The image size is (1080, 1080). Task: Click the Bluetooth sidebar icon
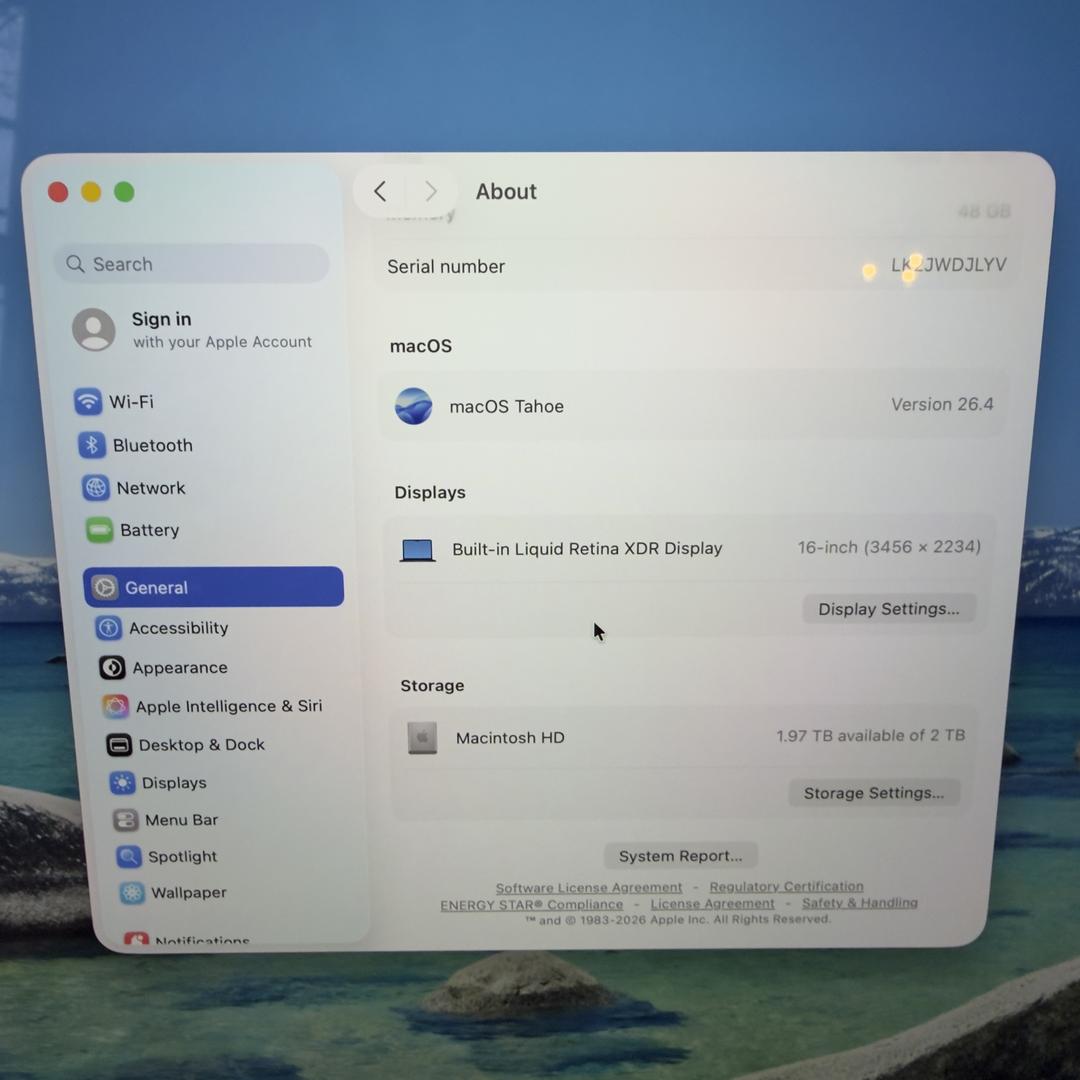[92, 445]
